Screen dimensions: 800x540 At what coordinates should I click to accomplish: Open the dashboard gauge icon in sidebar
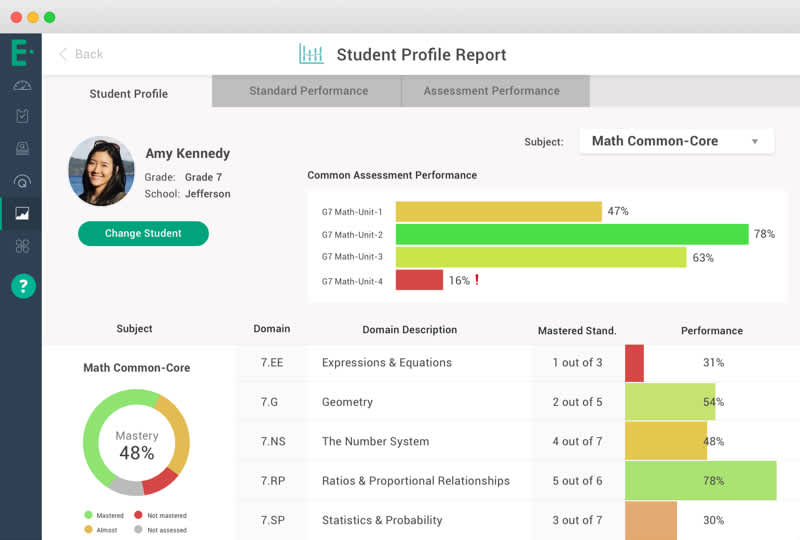click(22, 85)
